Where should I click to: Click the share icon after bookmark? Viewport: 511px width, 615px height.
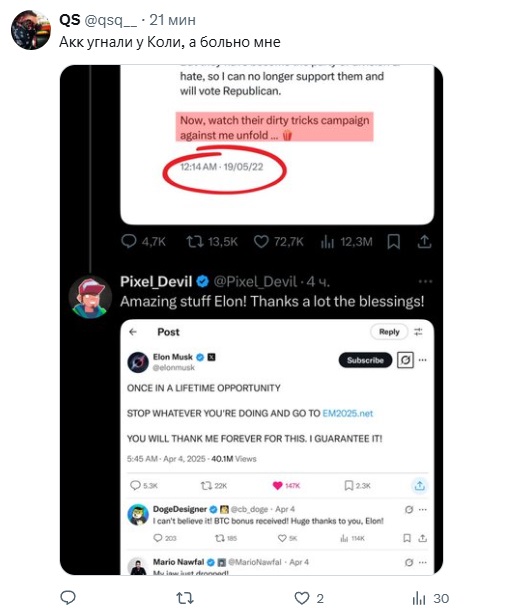point(424,242)
